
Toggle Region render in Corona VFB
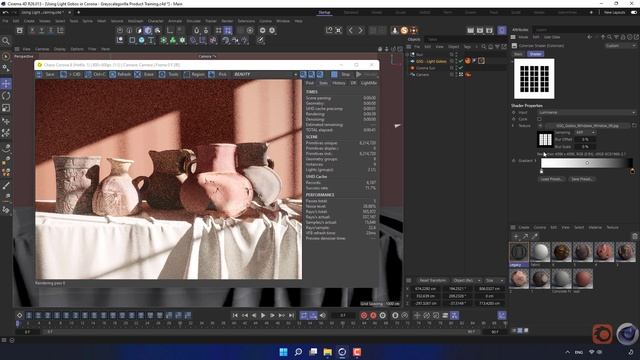194,74
